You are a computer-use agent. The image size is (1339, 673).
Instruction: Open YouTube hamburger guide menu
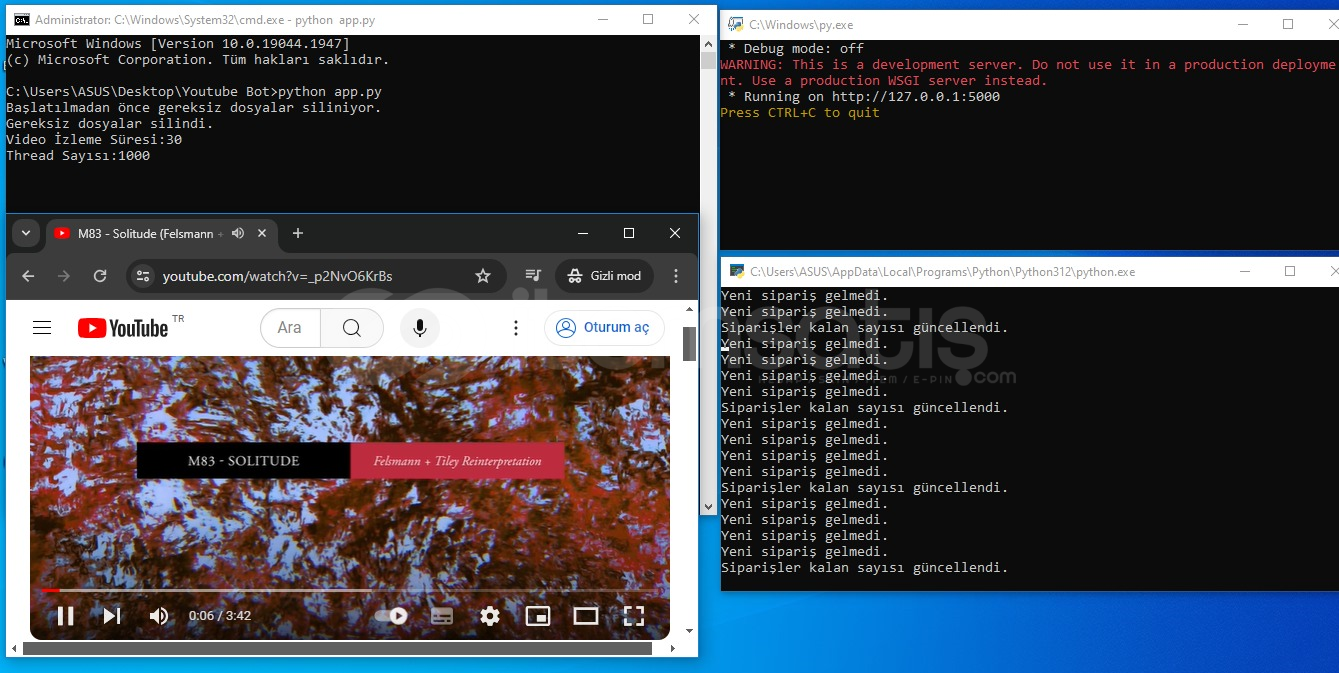[42, 328]
